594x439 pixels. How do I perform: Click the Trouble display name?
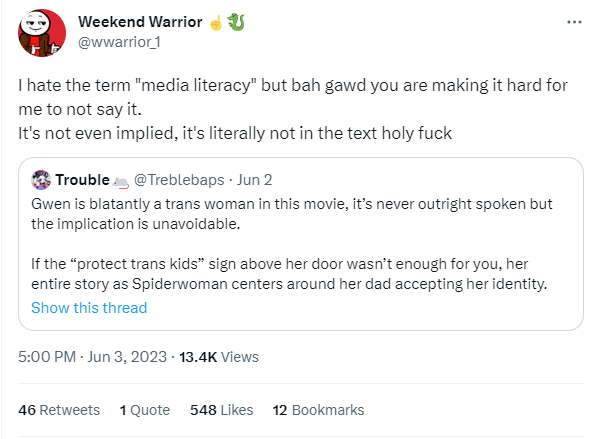[x=82, y=180]
